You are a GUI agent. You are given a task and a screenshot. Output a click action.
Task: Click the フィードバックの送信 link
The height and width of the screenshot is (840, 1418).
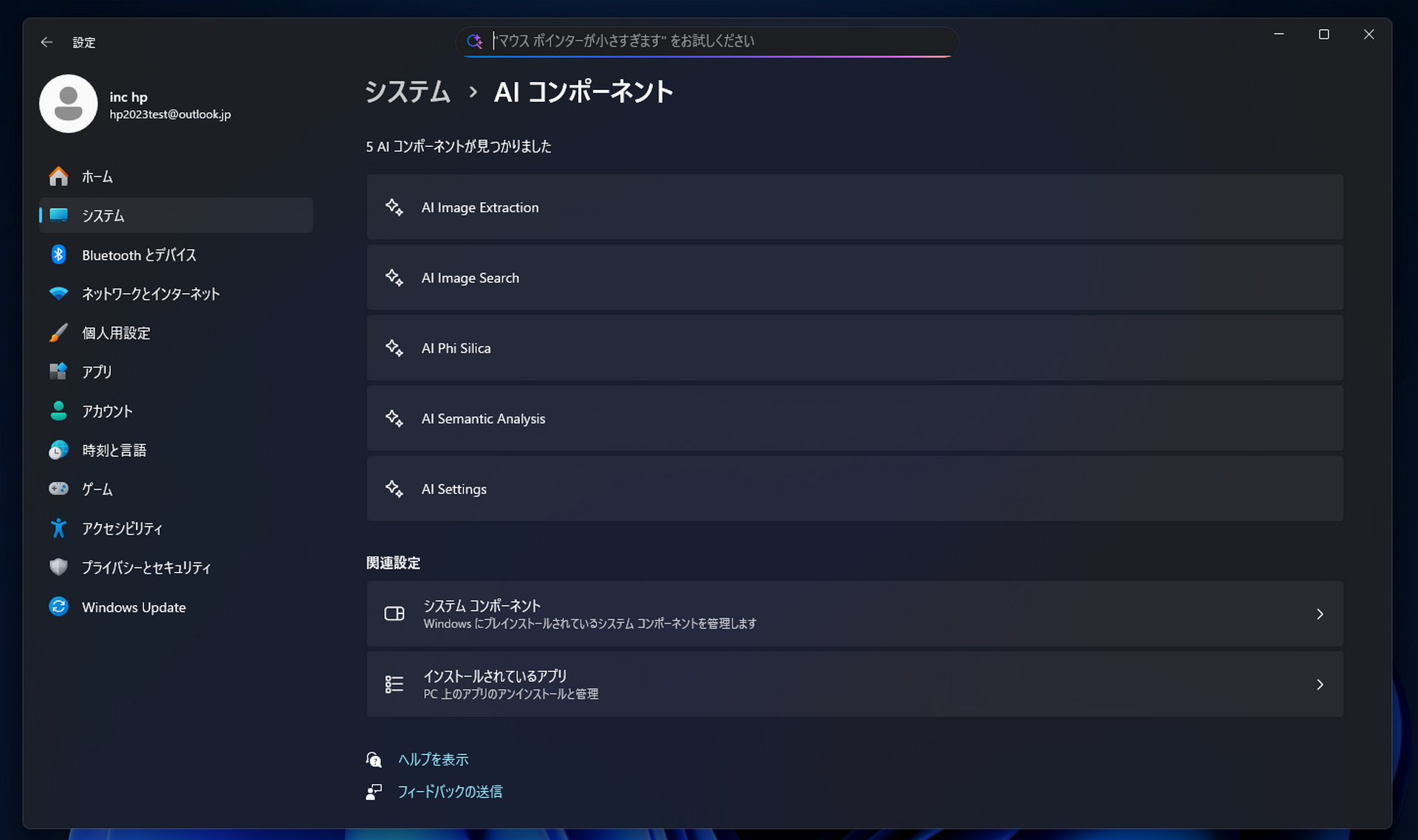pos(450,791)
